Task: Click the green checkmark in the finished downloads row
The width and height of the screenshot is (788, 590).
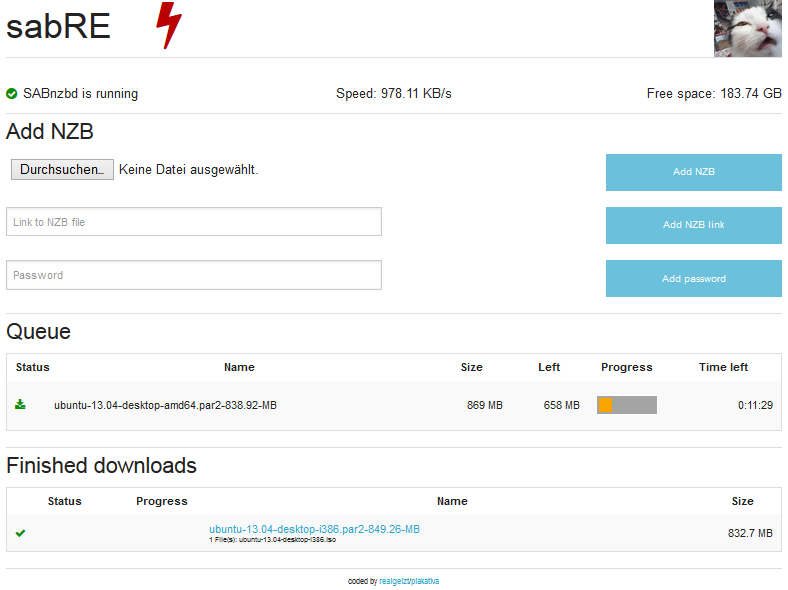Action: click(20, 533)
